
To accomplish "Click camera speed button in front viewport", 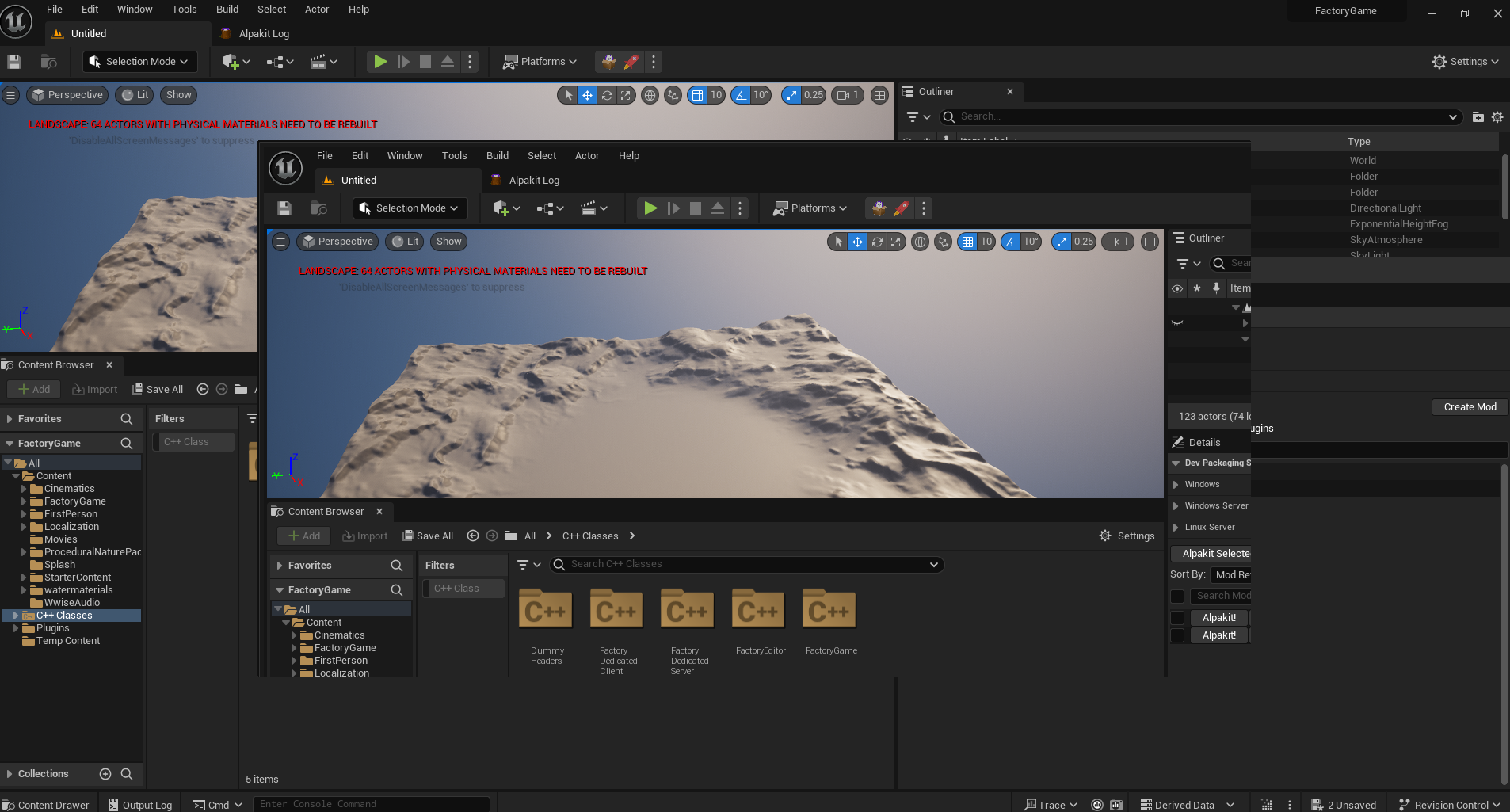I will tap(1117, 242).
